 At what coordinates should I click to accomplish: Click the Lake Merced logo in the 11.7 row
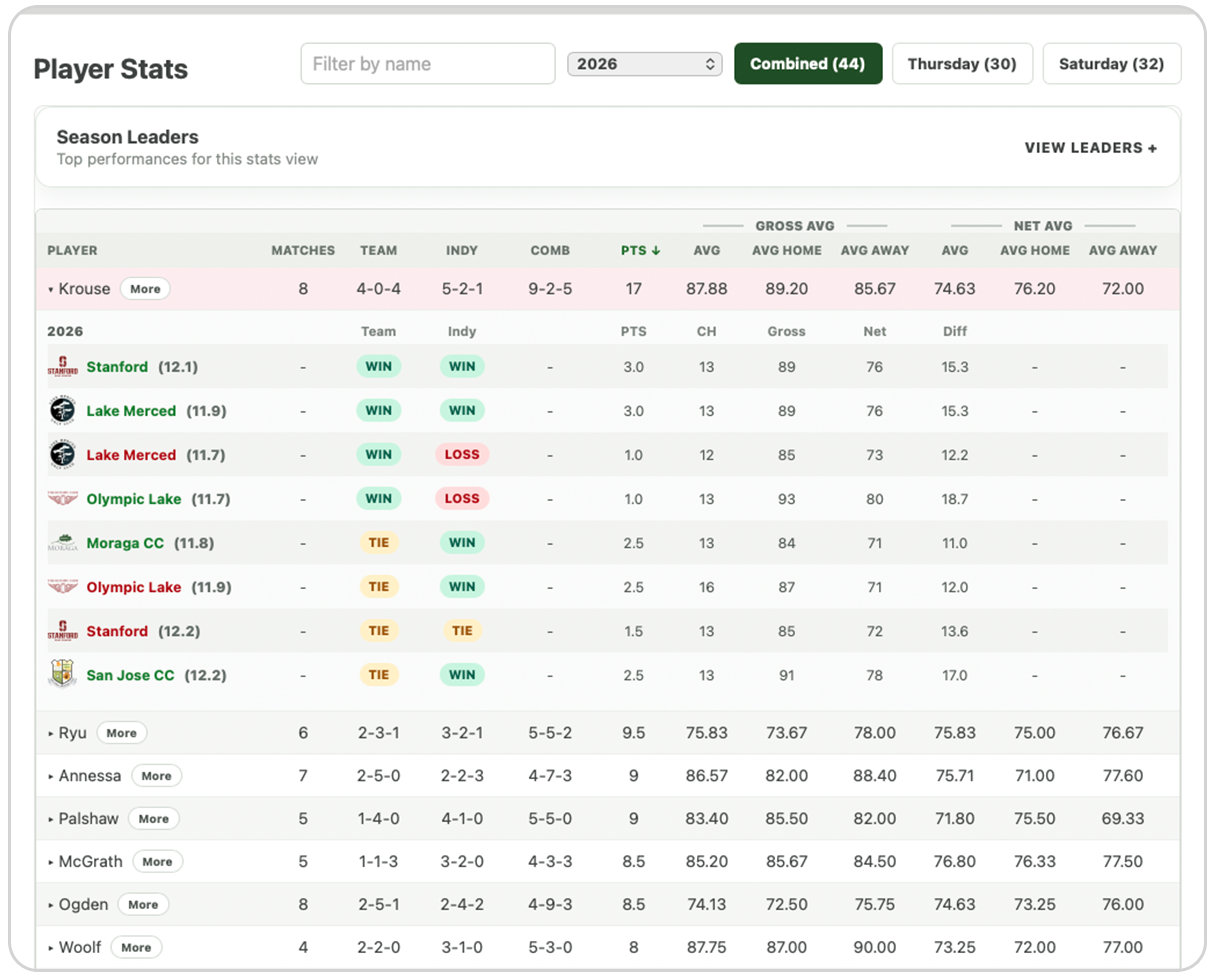click(63, 455)
